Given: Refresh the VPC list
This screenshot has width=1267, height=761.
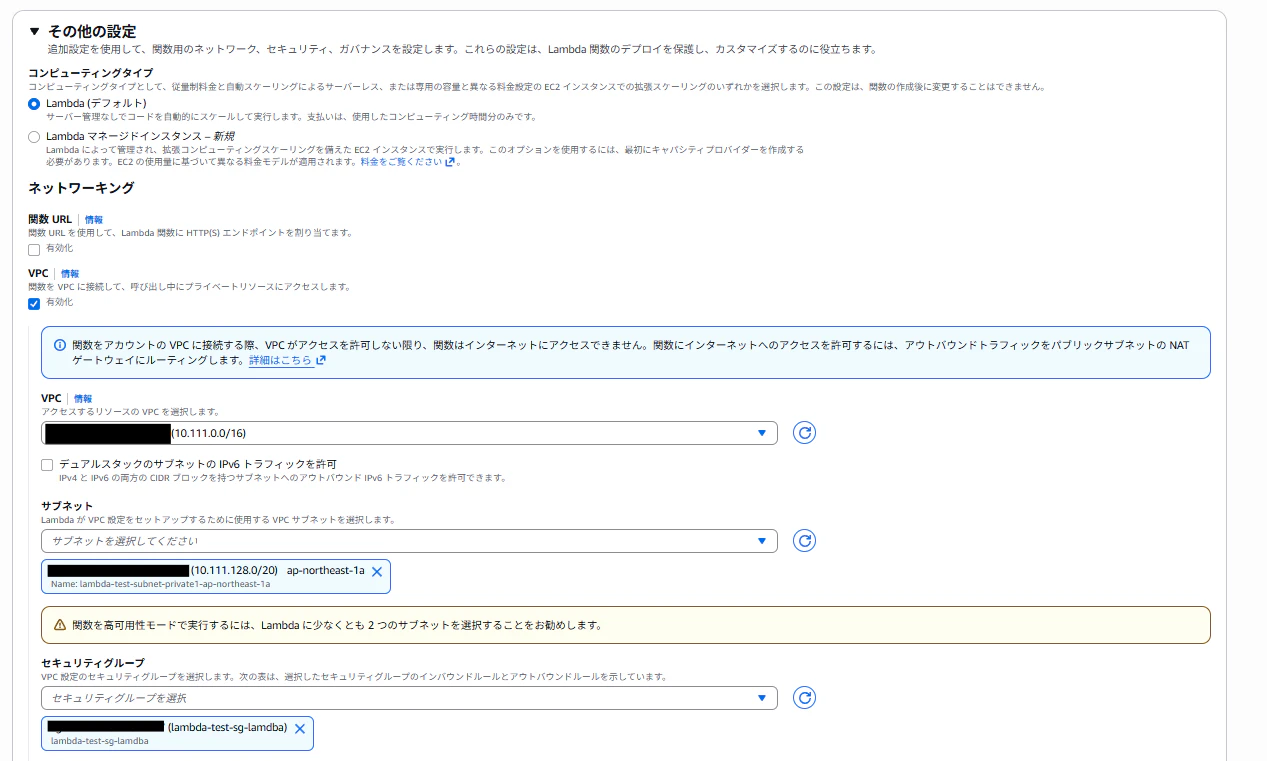Looking at the screenshot, I should (804, 433).
